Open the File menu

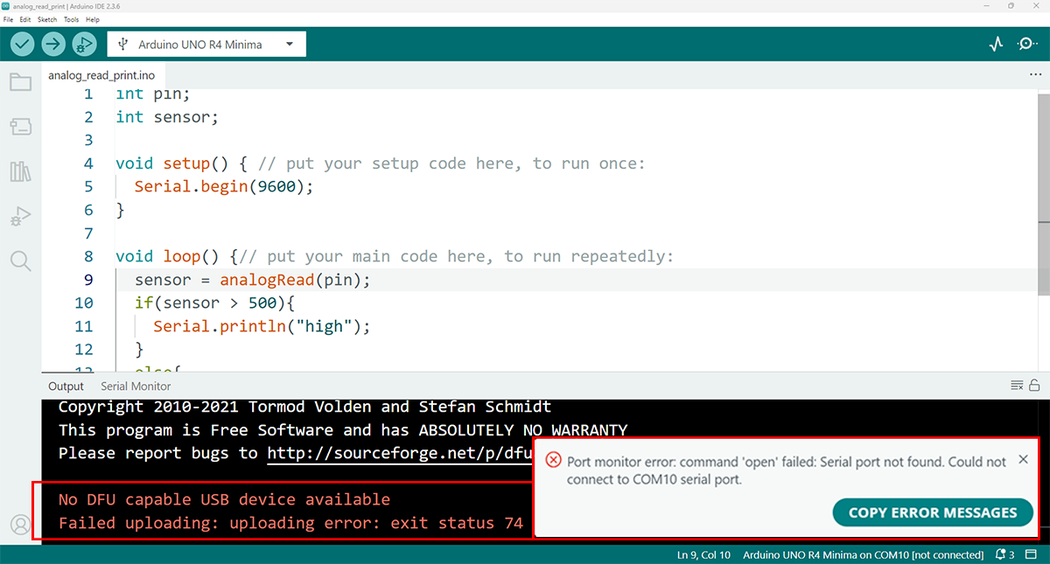point(8,19)
